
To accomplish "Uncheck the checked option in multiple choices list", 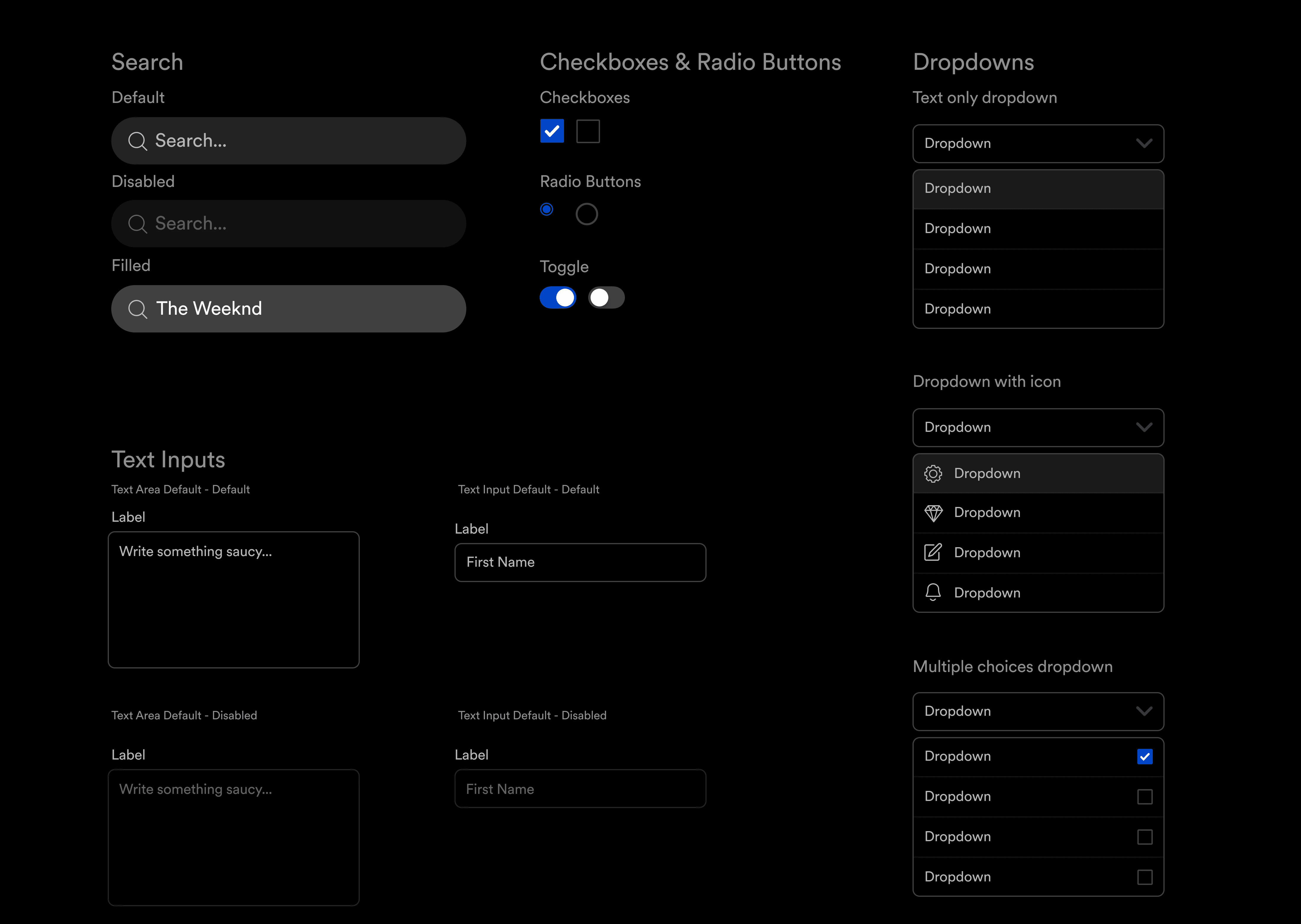I will pyautogui.click(x=1144, y=757).
